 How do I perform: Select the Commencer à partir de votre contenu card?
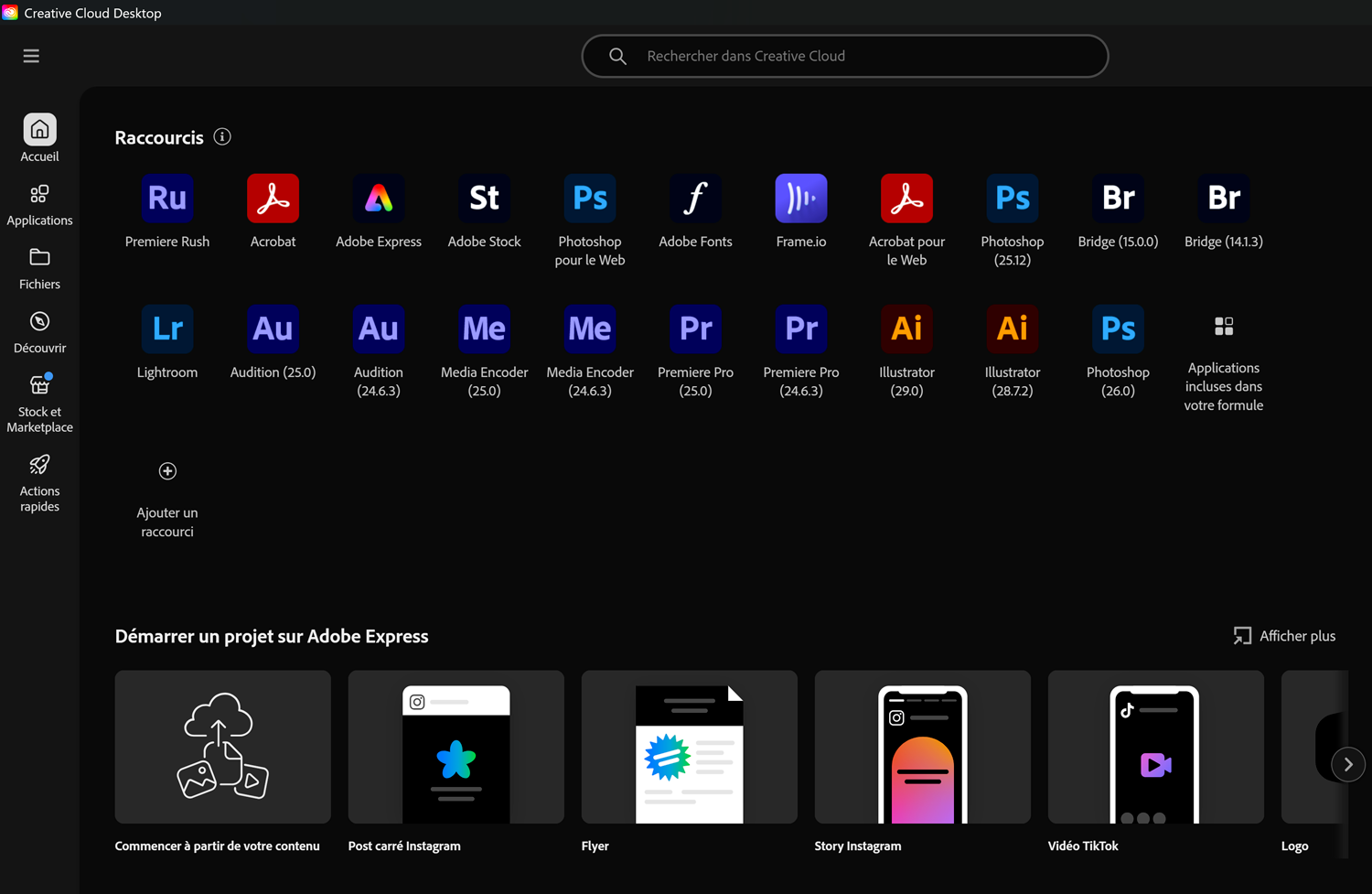pyautogui.click(x=223, y=747)
